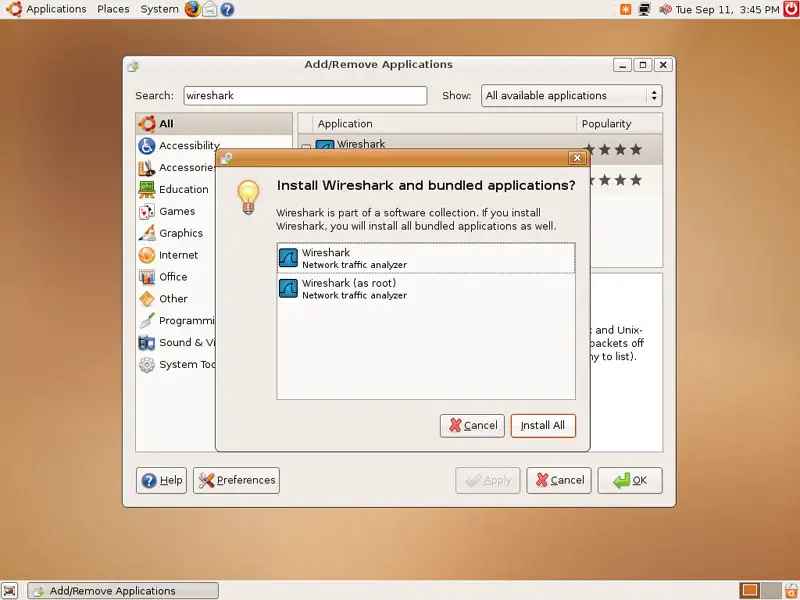Click the Programming trowel icon
800x600 pixels.
(147, 321)
